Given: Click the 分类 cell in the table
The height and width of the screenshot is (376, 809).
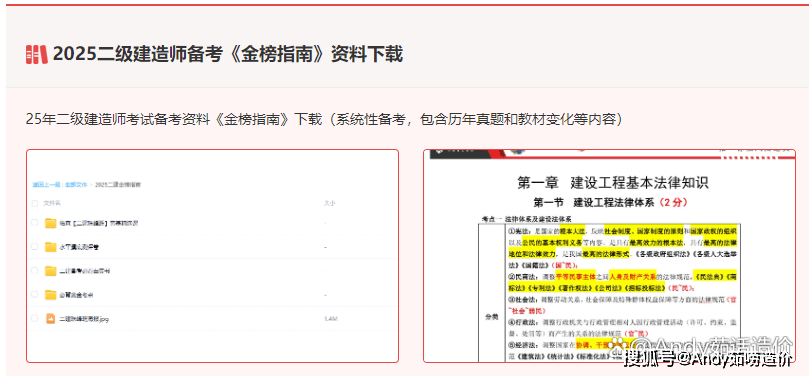Looking at the screenshot, I should (x=492, y=317).
